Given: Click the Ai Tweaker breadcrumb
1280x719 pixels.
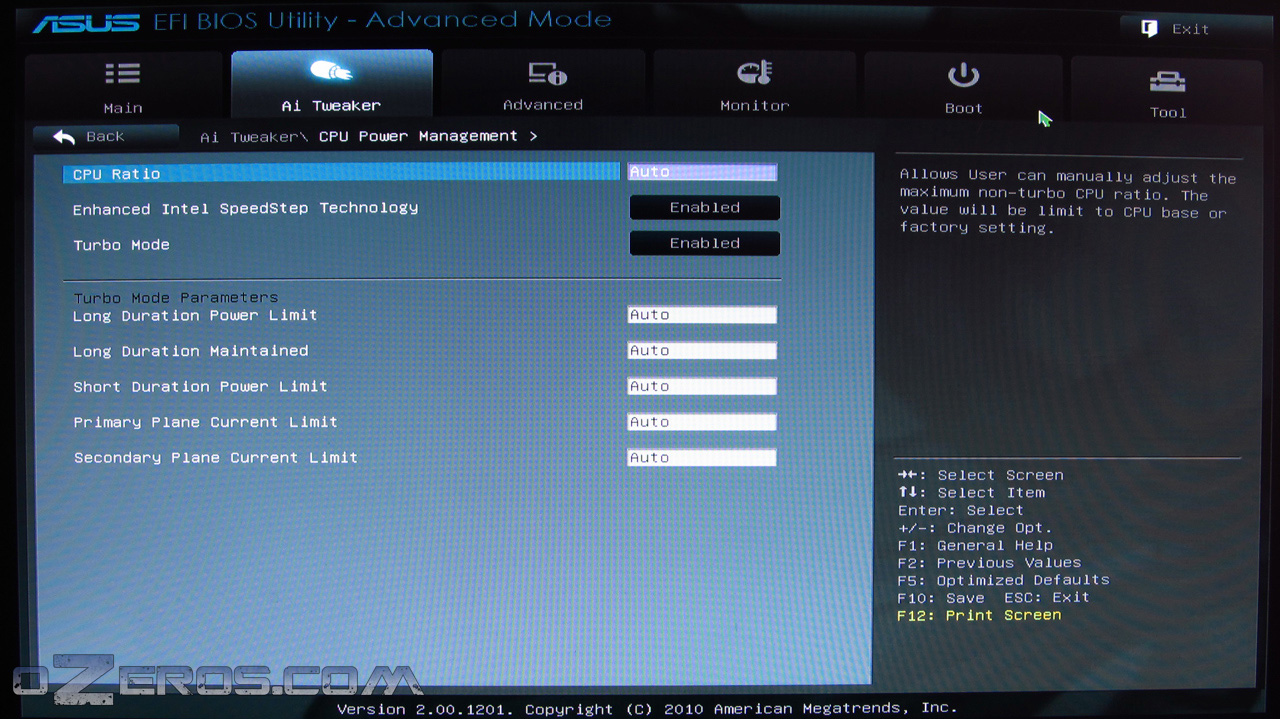Looking at the screenshot, I should [254, 137].
